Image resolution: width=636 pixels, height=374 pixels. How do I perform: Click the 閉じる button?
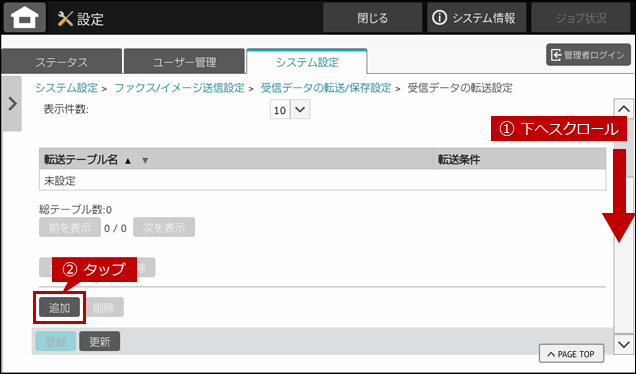point(372,18)
